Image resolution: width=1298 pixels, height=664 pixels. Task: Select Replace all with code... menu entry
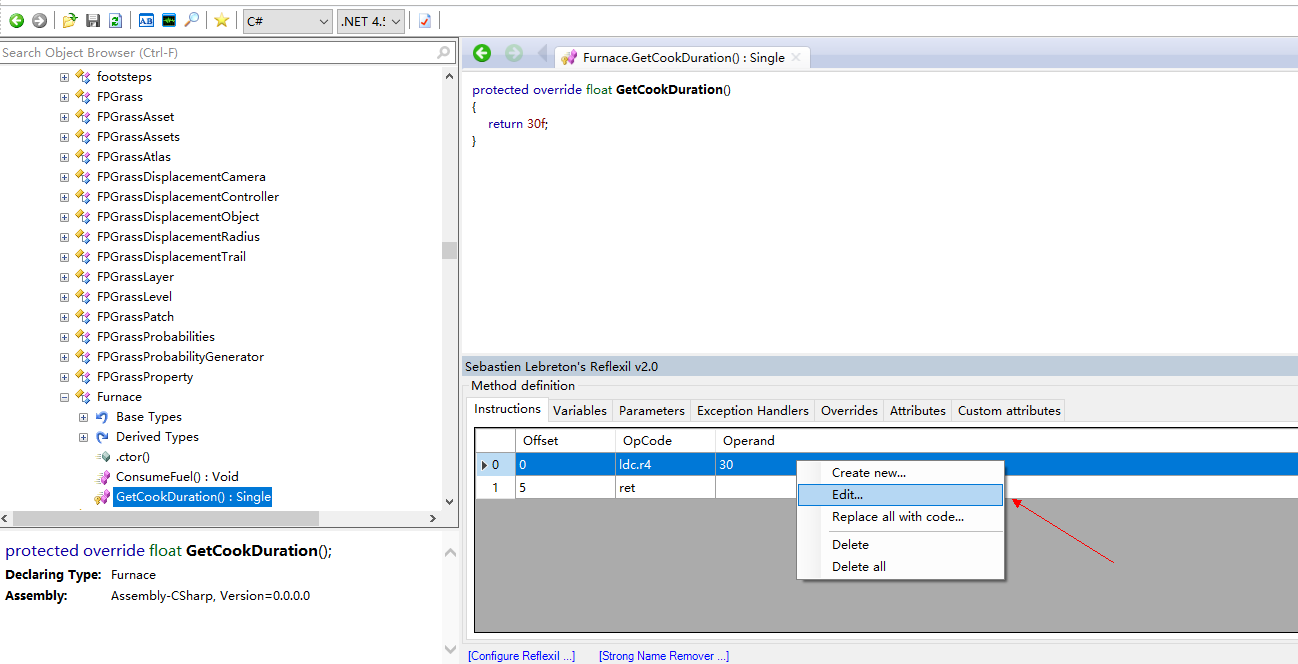897,517
